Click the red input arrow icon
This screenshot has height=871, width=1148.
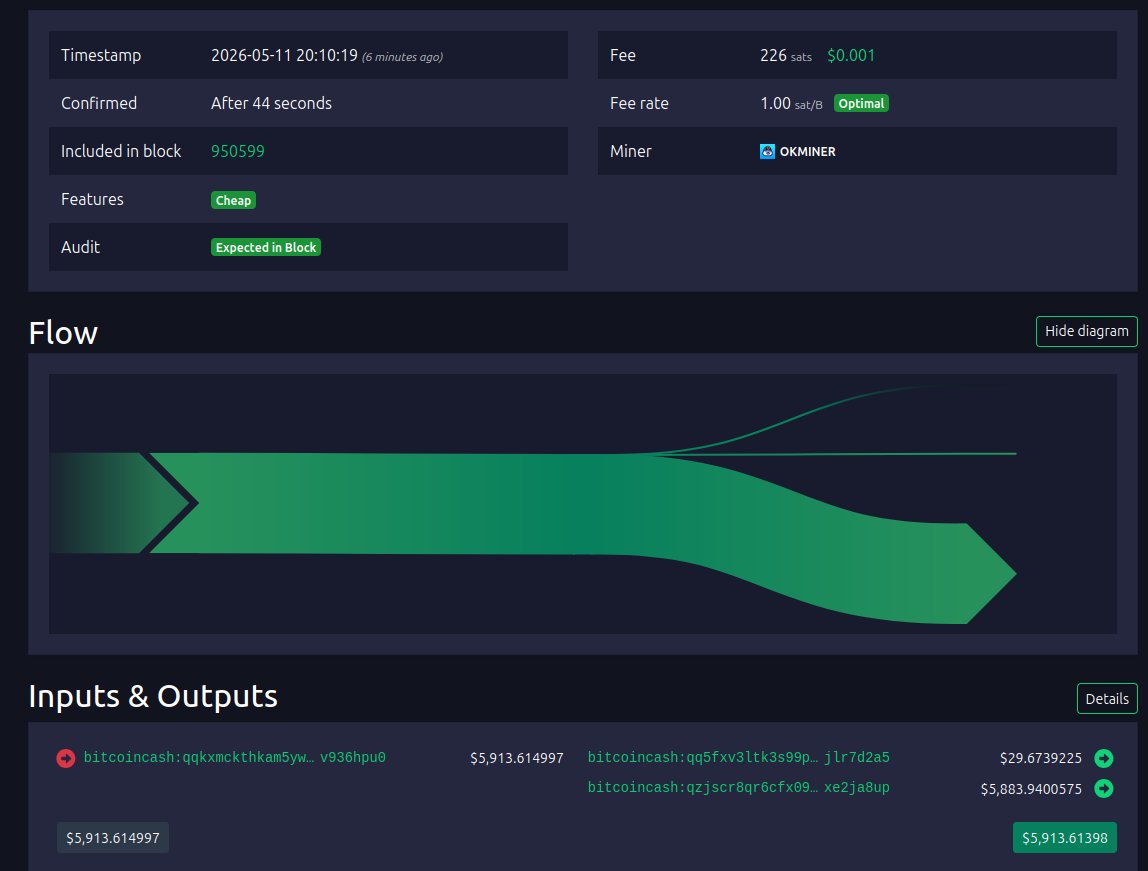[x=66, y=758]
